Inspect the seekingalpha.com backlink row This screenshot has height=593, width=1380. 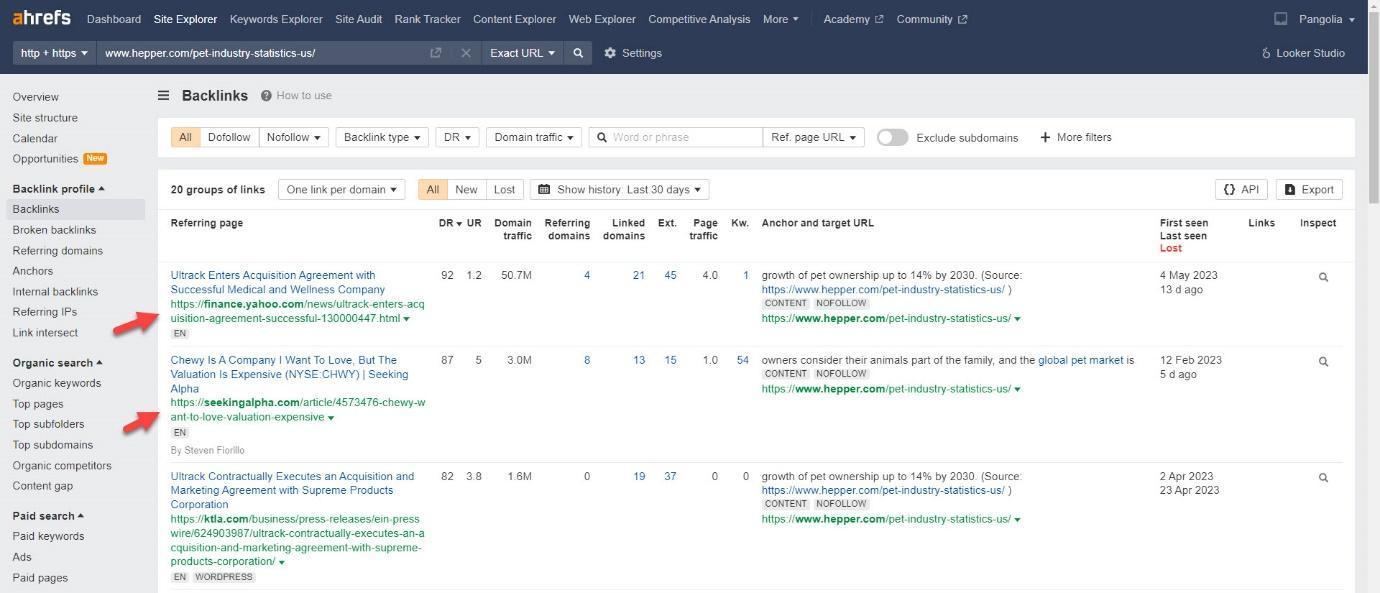point(1323,362)
